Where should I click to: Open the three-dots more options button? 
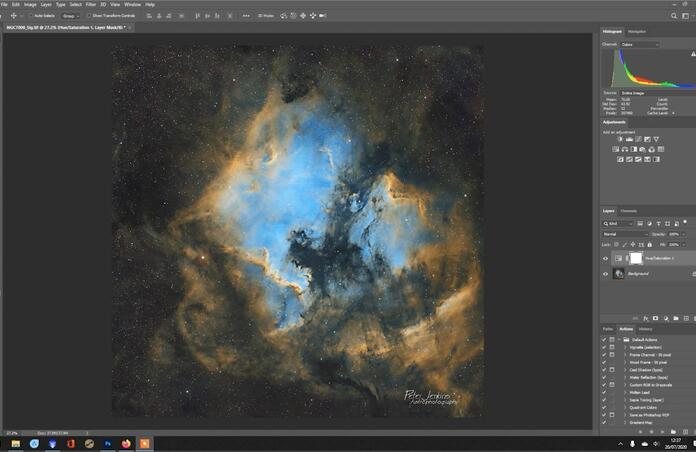246,16
